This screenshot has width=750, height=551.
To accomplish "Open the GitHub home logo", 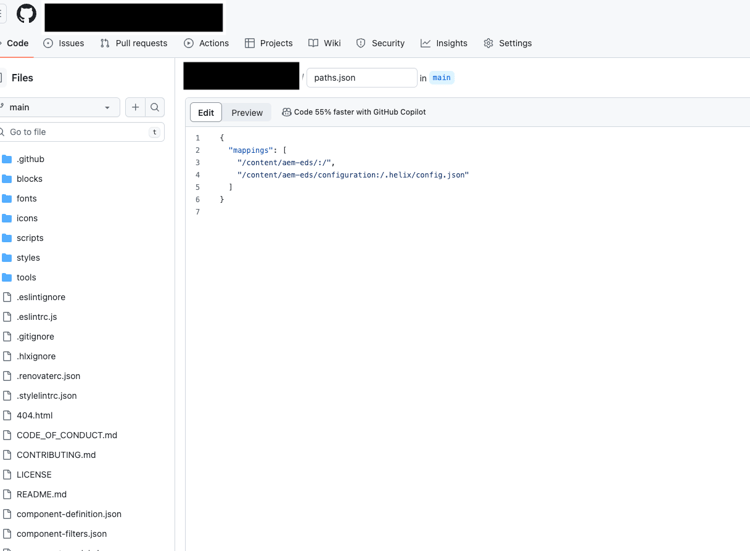I will [26, 13].
